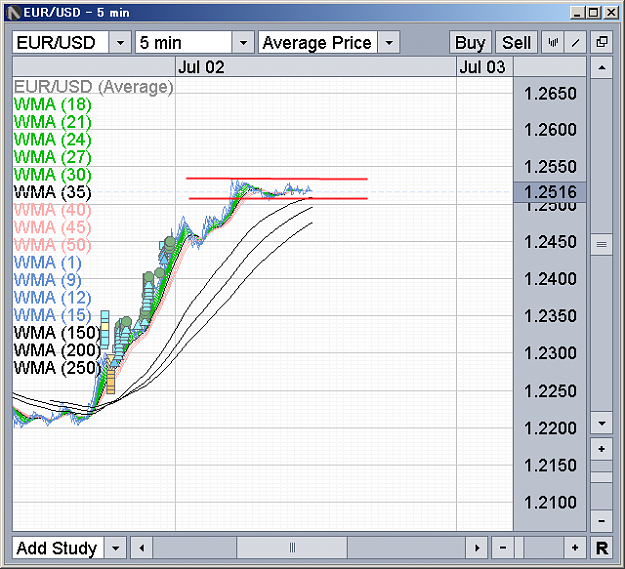The width and height of the screenshot is (625, 569).
Task: Select the WMA (30) study label
Action: pyautogui.click(x=53, y=175)
